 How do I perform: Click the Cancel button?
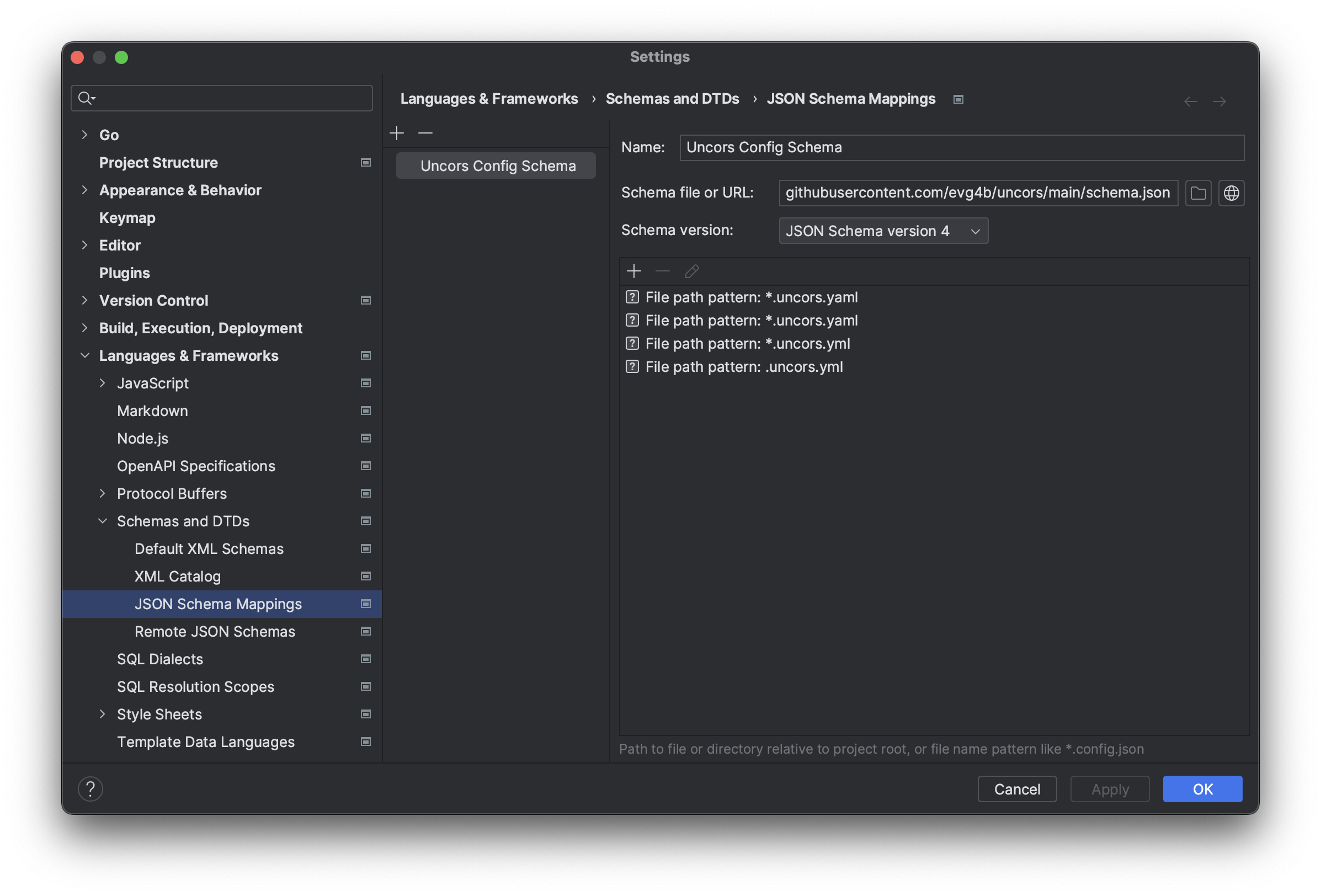pos(1017,788)
